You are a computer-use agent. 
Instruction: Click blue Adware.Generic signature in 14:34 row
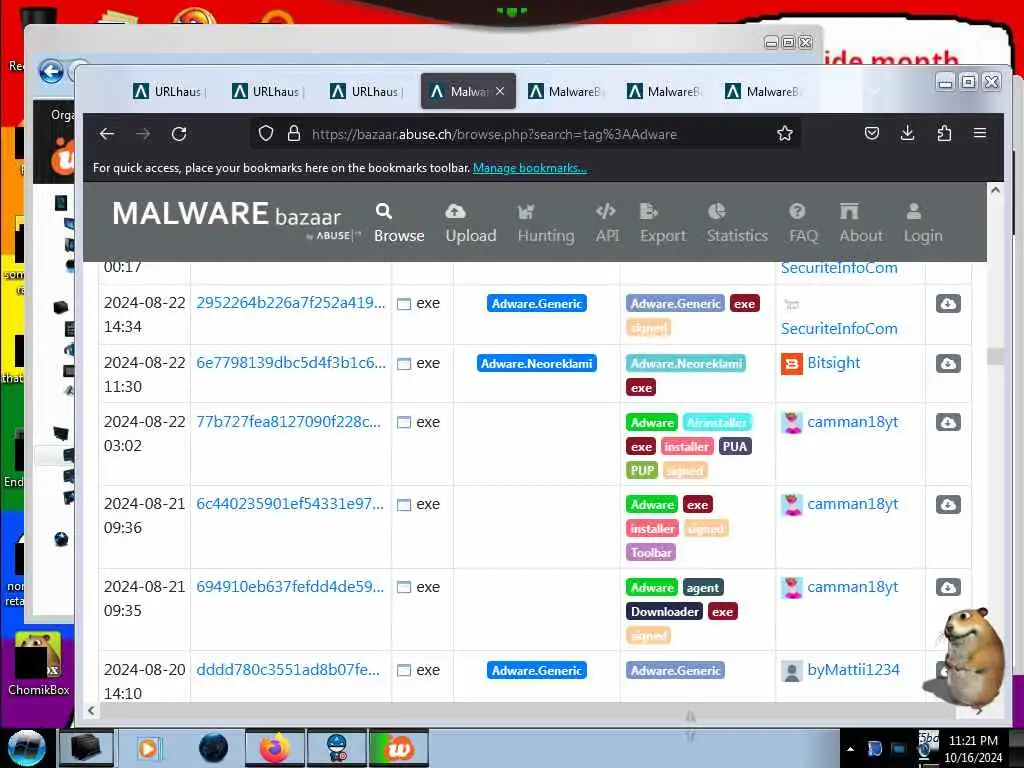click(537, 304)
